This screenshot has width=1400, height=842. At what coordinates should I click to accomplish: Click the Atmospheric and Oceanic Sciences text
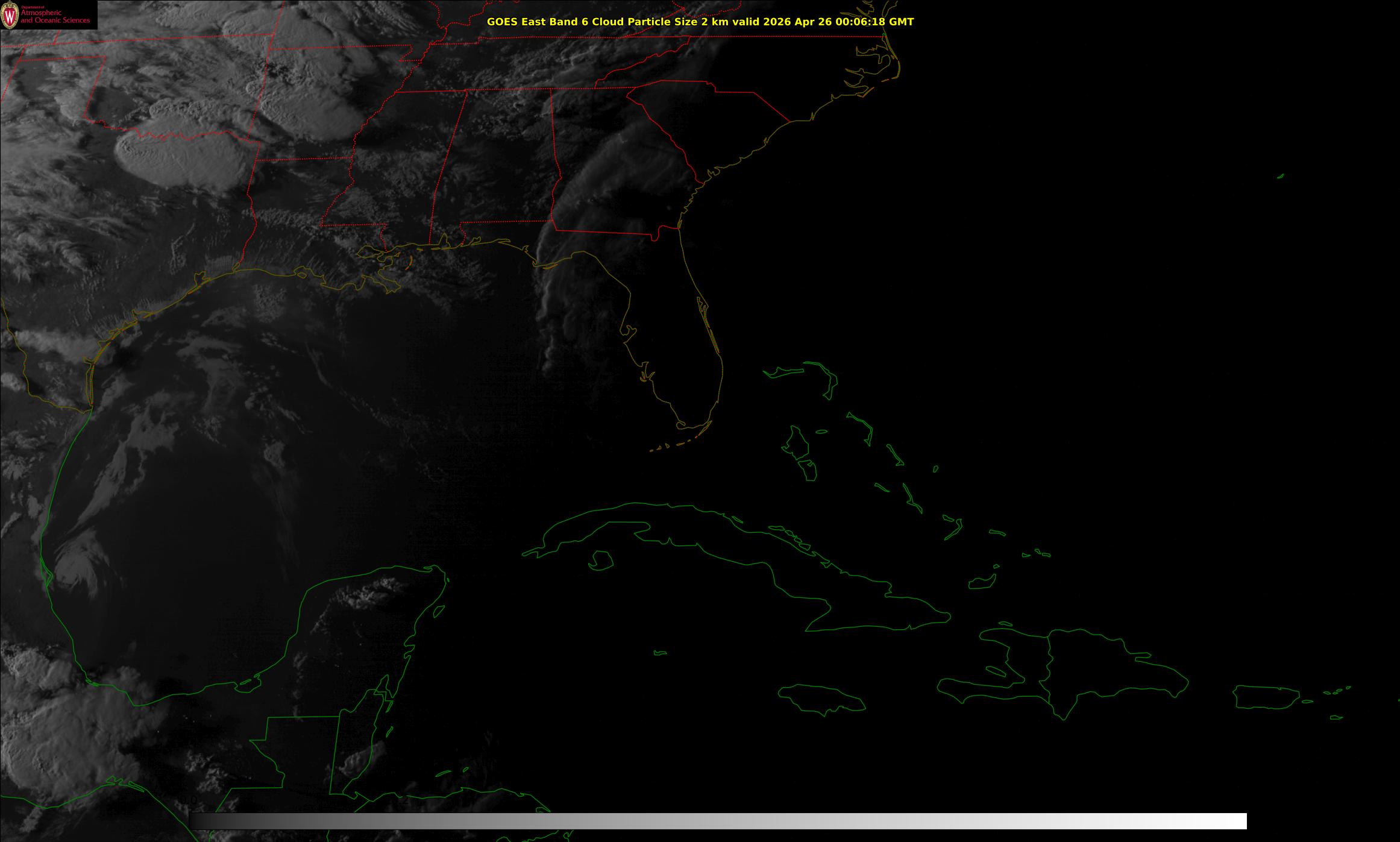pos(55,17)
